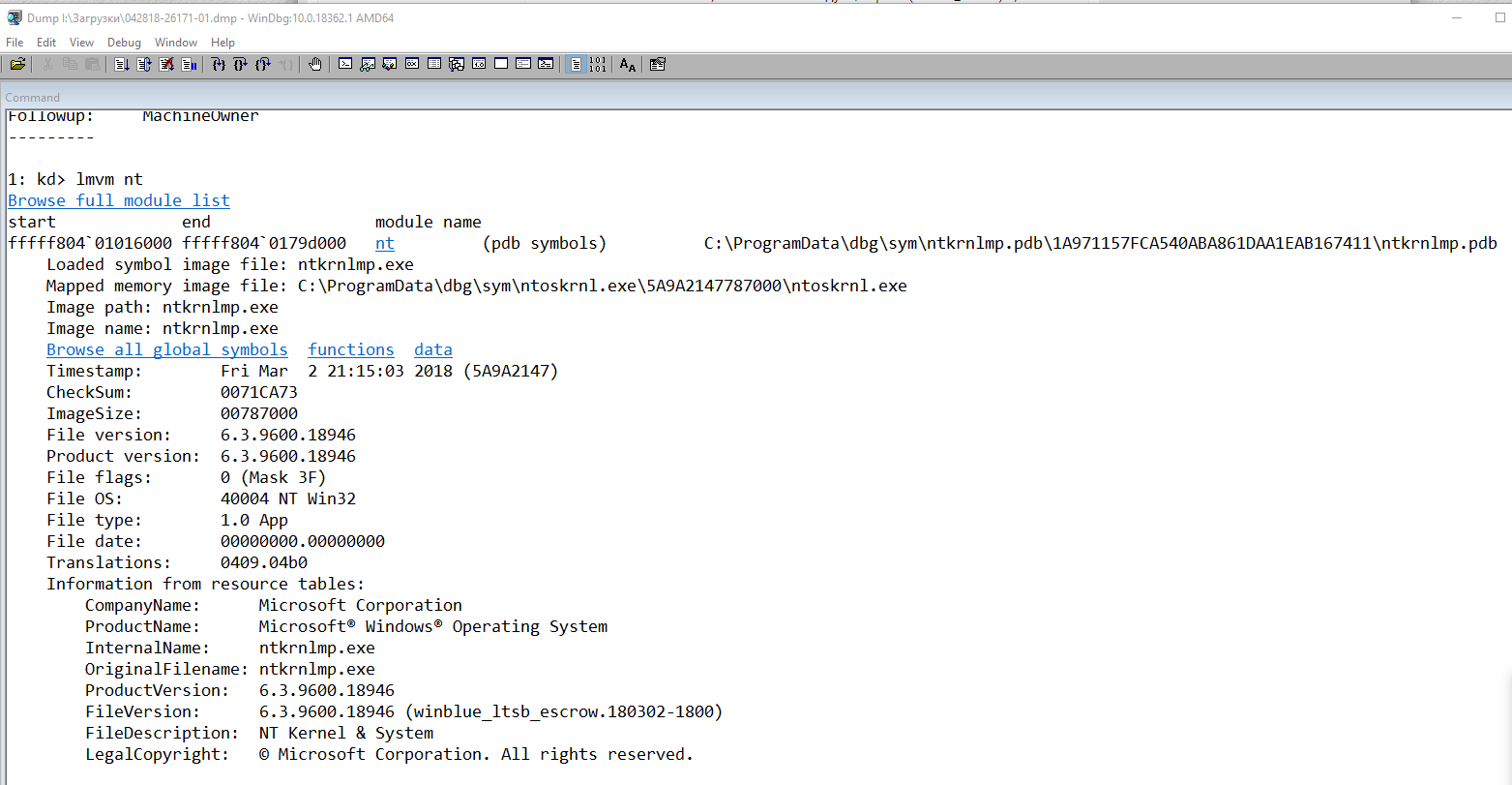Screen dimensions: 1512x785
Task: Click the data link
Action: point(433,349)
